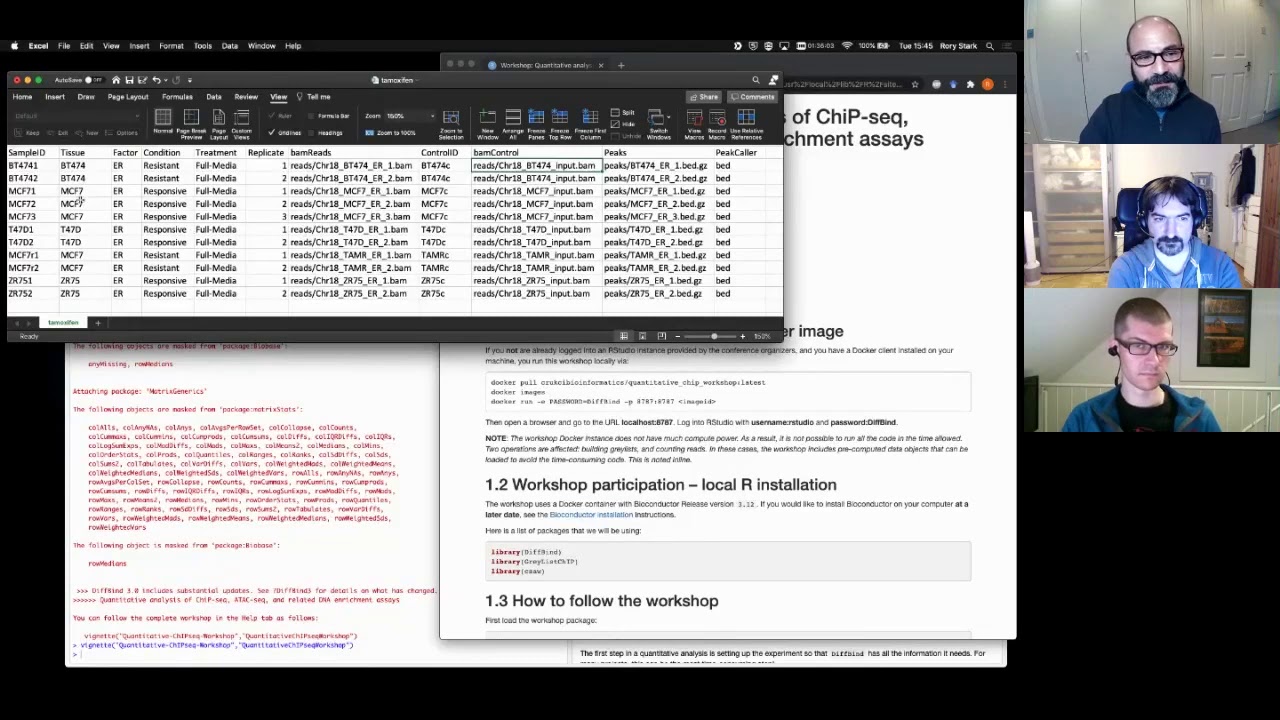Image resolution: width=1280 pixels, height=720 pixels.
Task: Adjust zoom slider in Excel status bar
Action: pyautogui.click(x=713, y=336)
